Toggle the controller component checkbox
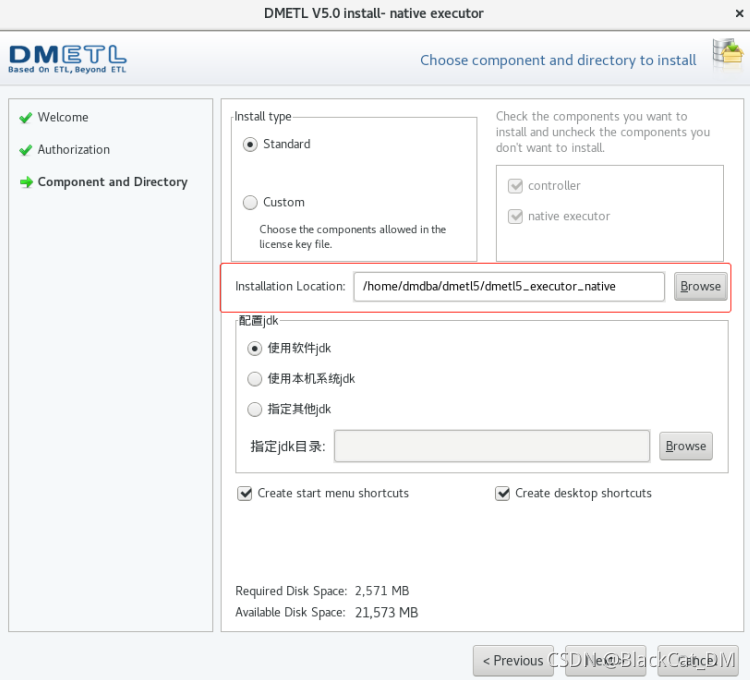This screenshot has height=680, width=750. pyautogui.click(x=515, y=186)
